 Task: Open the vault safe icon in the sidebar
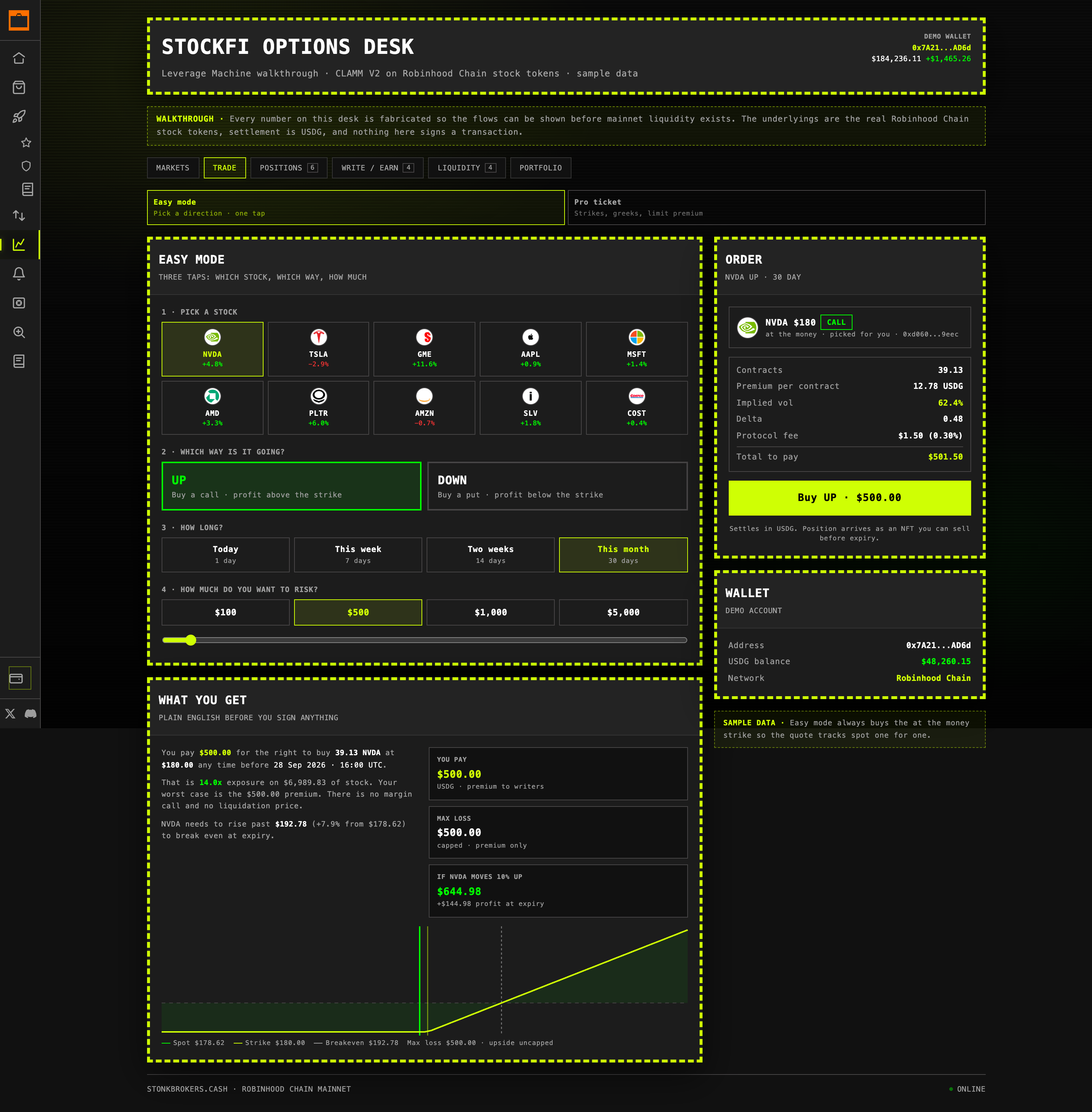coord(19,303)
